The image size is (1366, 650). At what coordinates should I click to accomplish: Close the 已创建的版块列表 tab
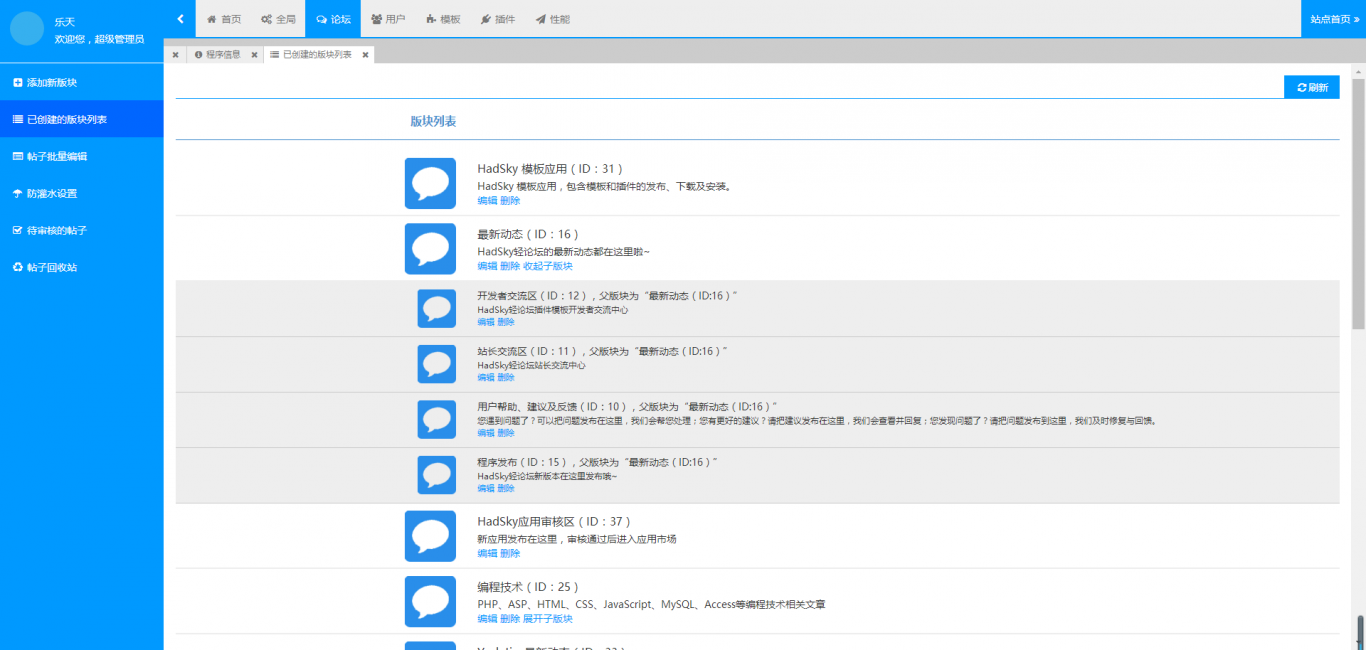(365, 55)
